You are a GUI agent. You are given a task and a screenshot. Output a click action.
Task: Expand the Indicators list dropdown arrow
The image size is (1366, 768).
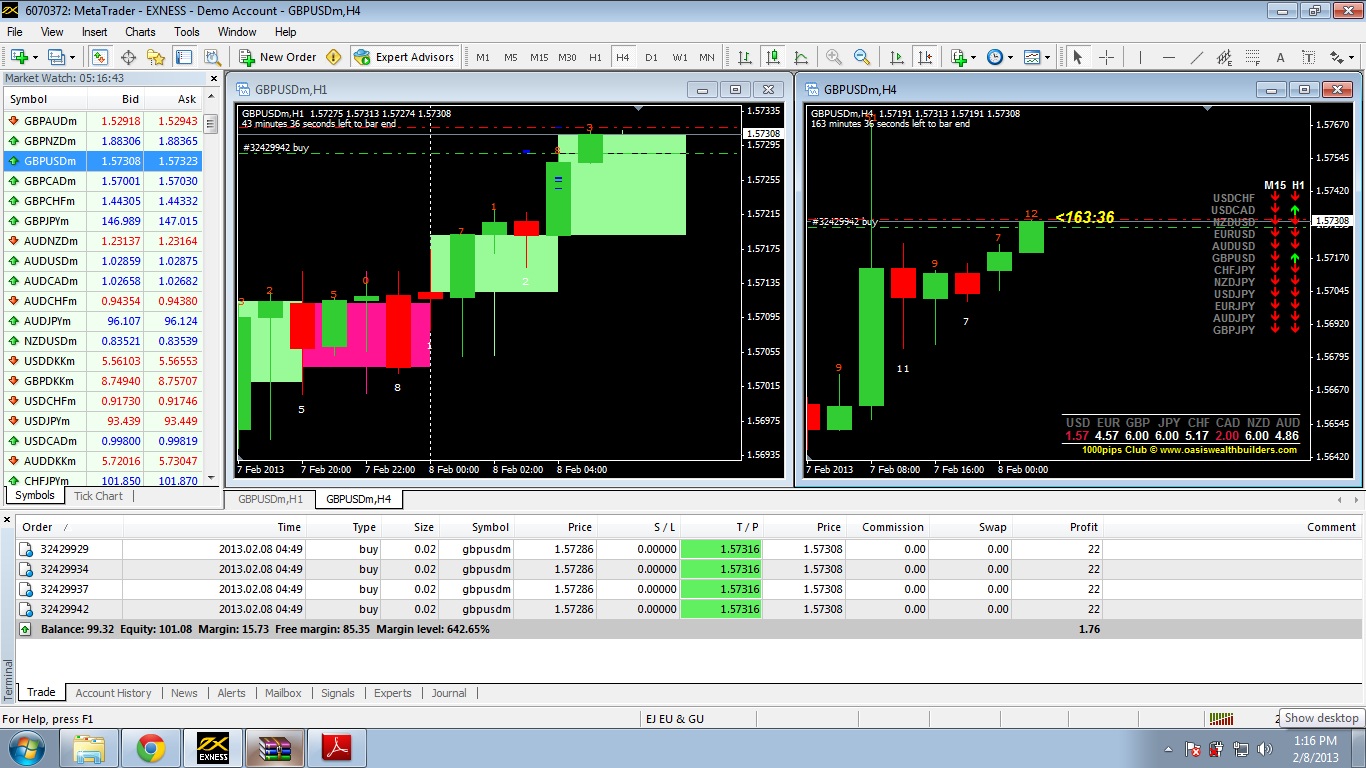[x=973, y=57]
